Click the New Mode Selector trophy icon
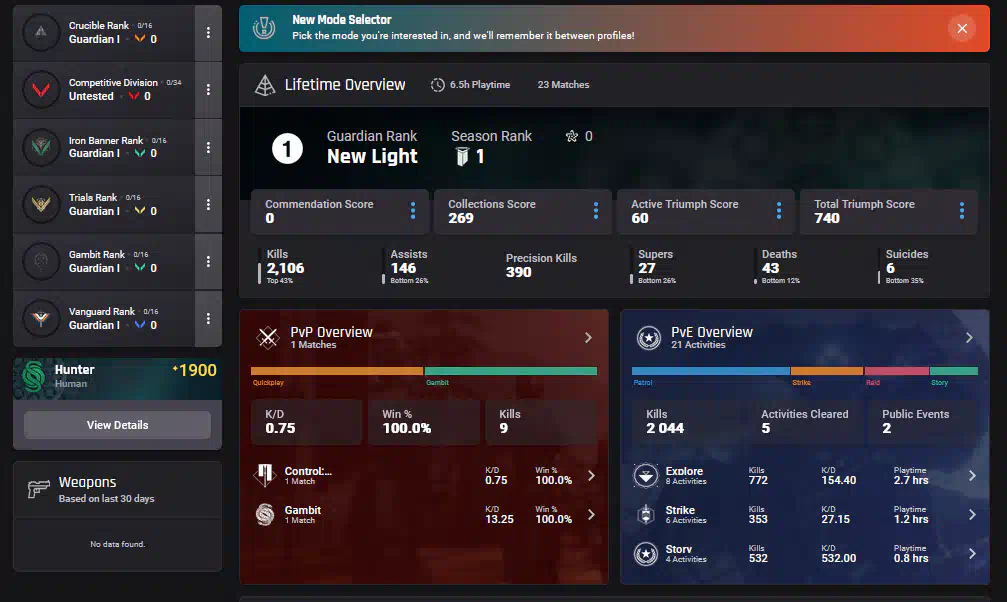This screenshot has height=602, width=1007. click(x=264, y=28)
